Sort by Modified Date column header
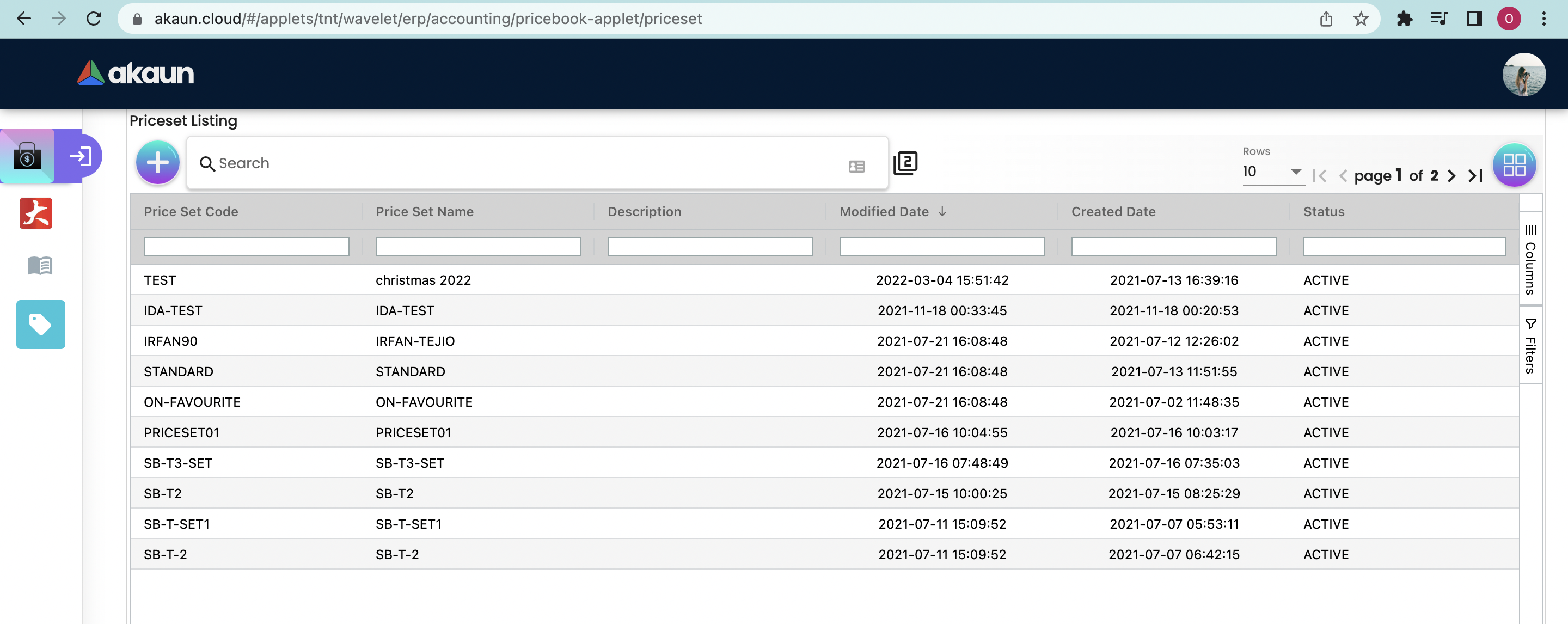Viewport: 1568px width, 624px height. point(884,212)
